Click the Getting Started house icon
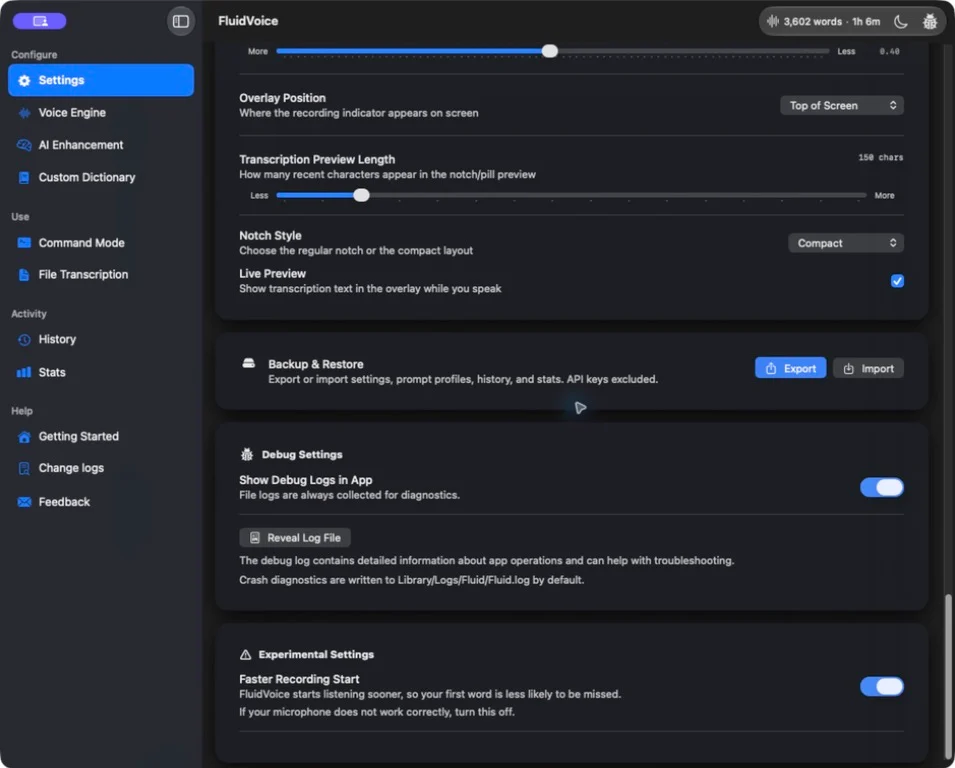This screenshot has height=768, width=955. pyautogui.click(x=24, y=437)
